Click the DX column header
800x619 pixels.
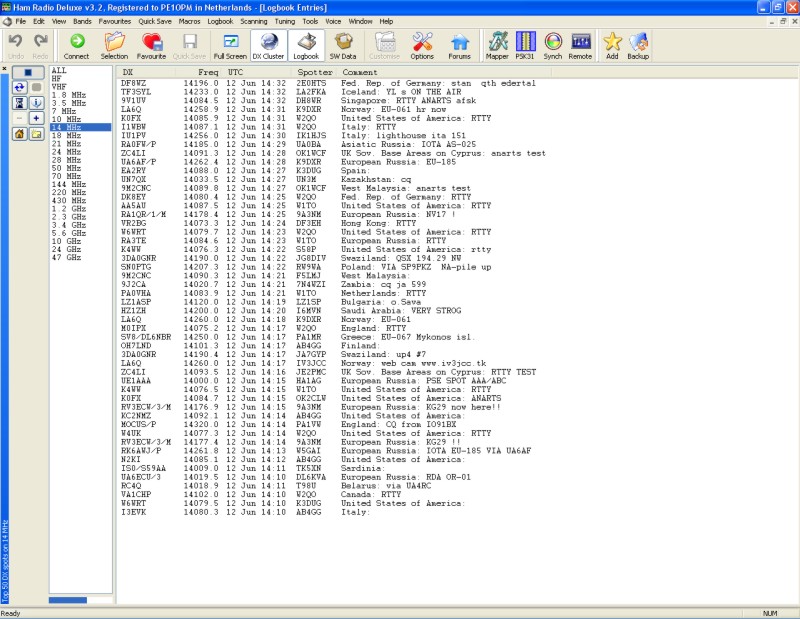click(146, 72)
